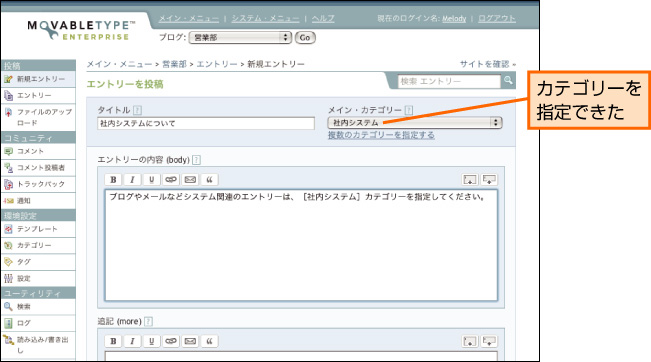Insert email link in 追記 (more) editor
651x362 pixels.
tap(190, 341)
